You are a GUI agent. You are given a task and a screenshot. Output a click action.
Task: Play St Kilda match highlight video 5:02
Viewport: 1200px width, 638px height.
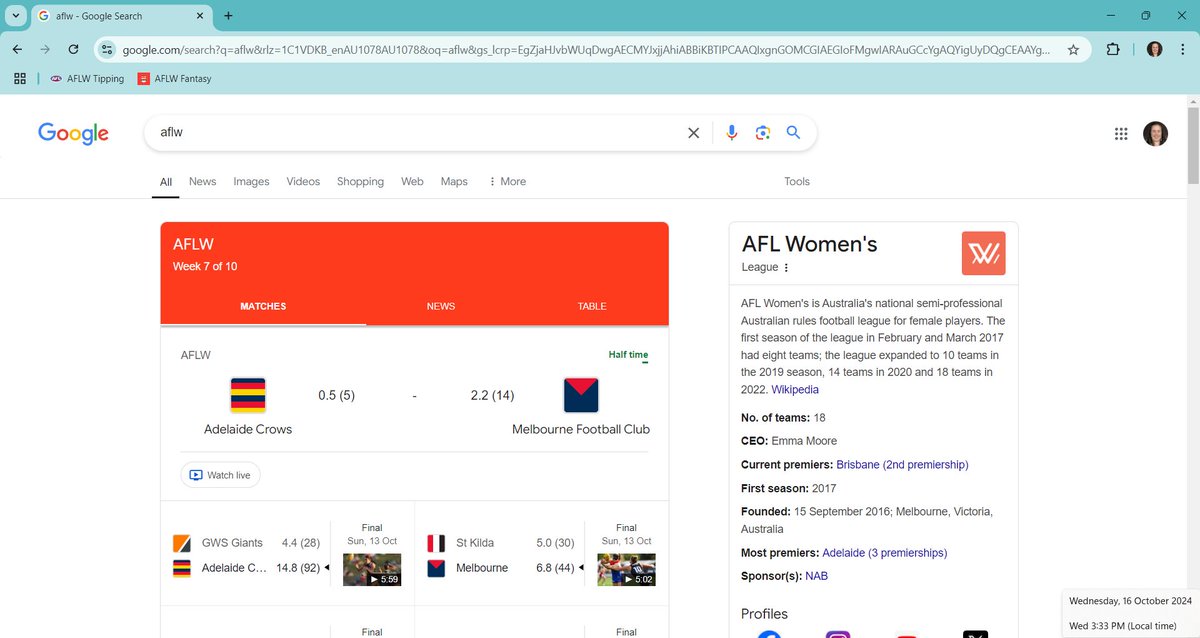(626, 570)
